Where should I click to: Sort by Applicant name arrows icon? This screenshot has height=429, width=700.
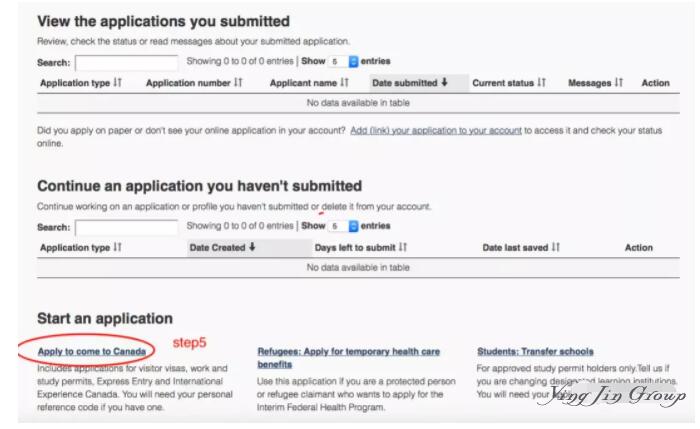(x=345, y=83)
